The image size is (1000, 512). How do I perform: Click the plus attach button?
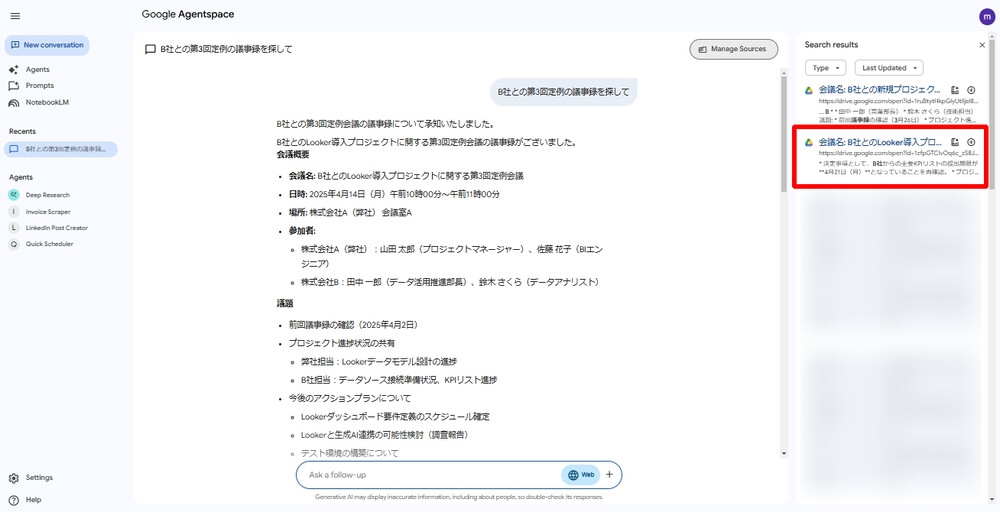(x=609, y=475)
